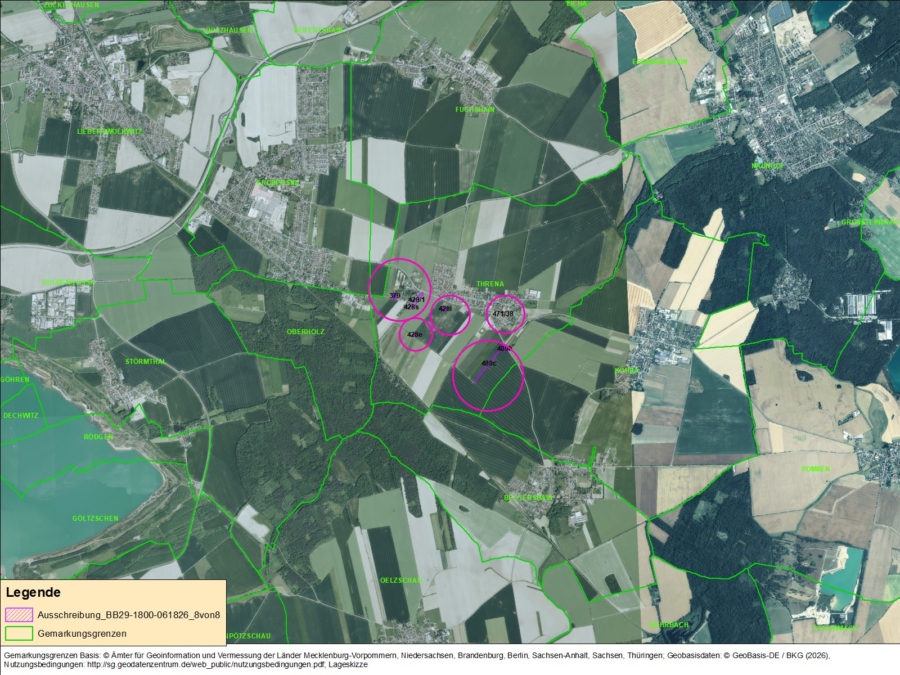Screen dimensions: 900x675
Task: Click the pink hatched Ausschreibung legend swatch
Action: pyautogui.click(x=19, y=615)
